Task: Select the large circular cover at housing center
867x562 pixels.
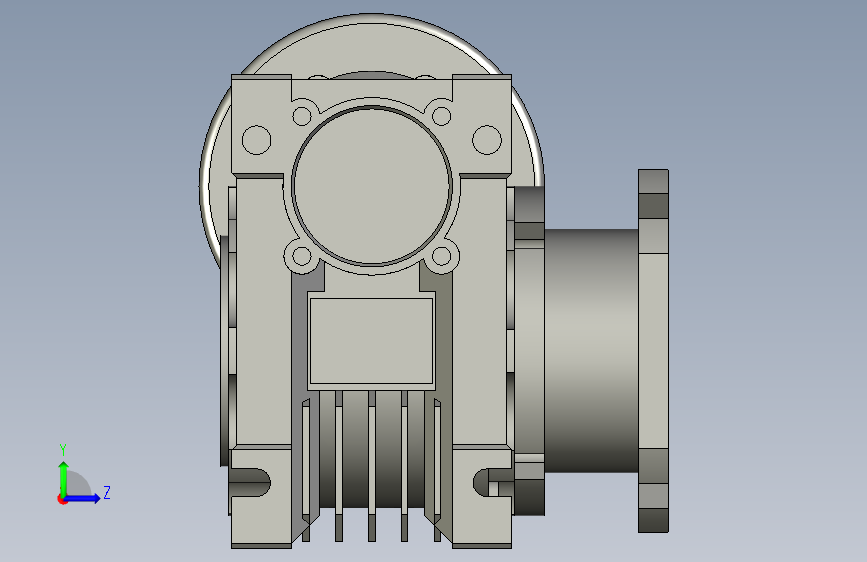Action: [372, 185]
